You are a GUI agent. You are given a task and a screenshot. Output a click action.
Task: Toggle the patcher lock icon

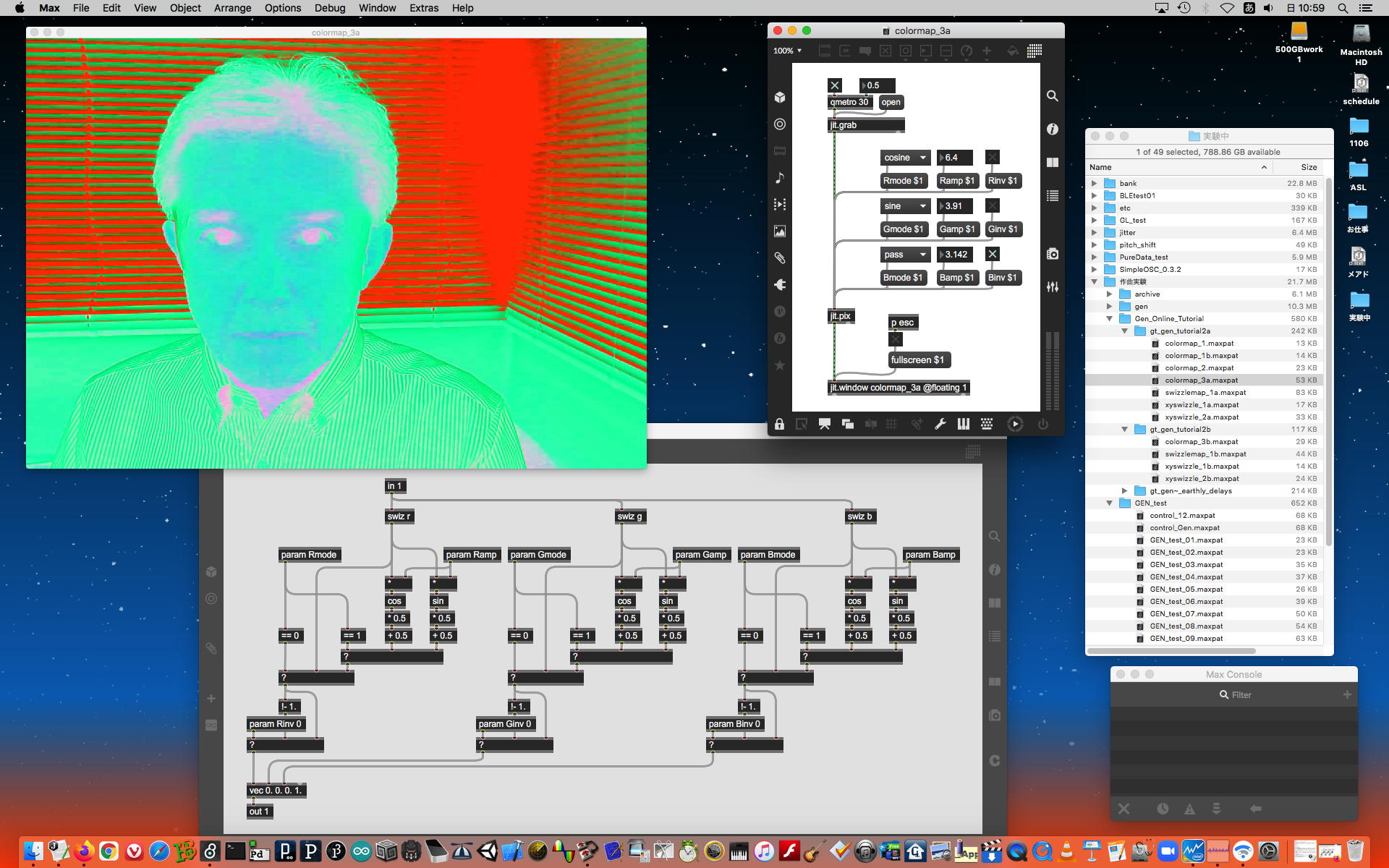click(779, 425)
